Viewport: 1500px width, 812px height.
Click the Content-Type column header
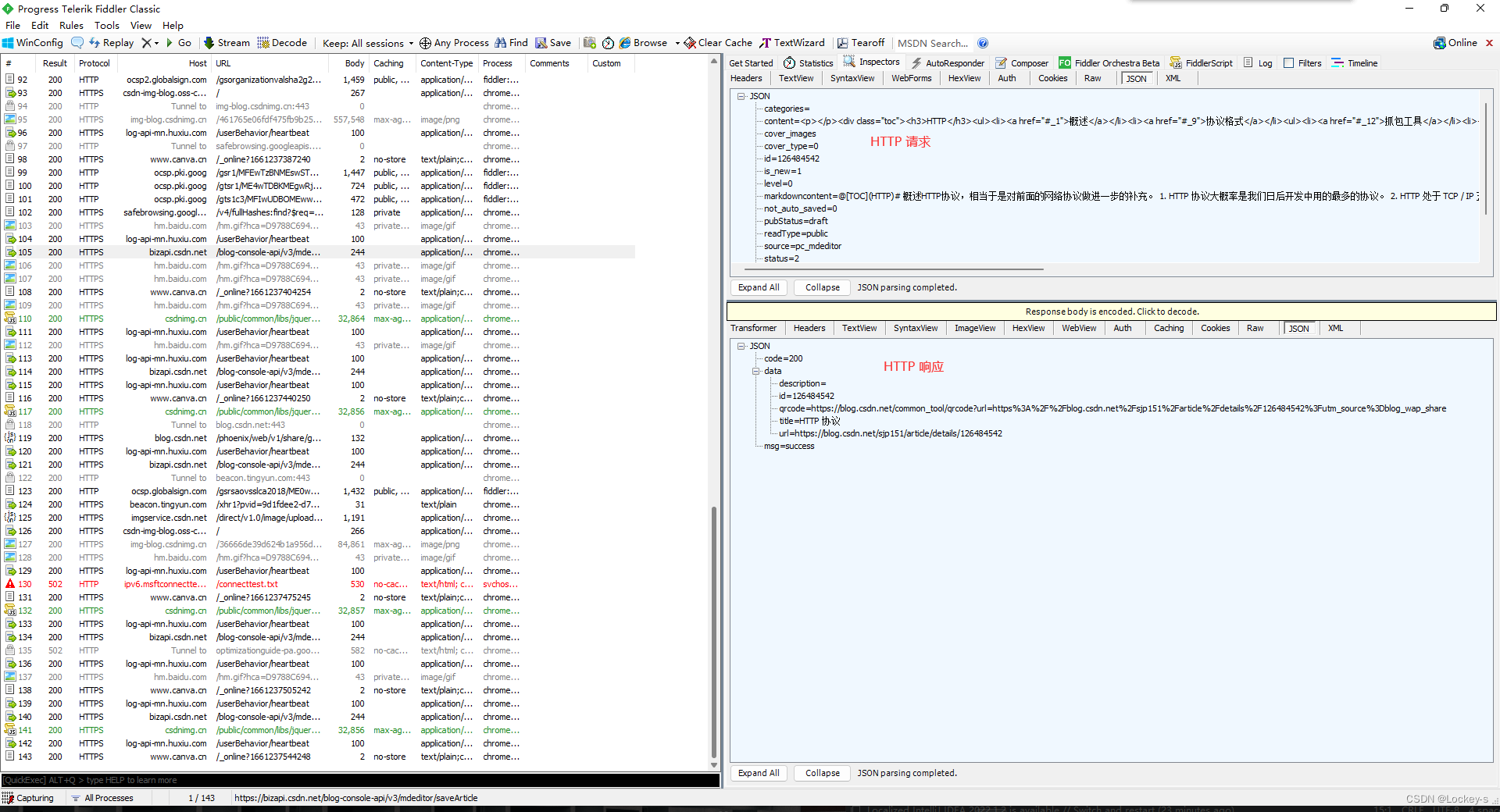(446, 63)
